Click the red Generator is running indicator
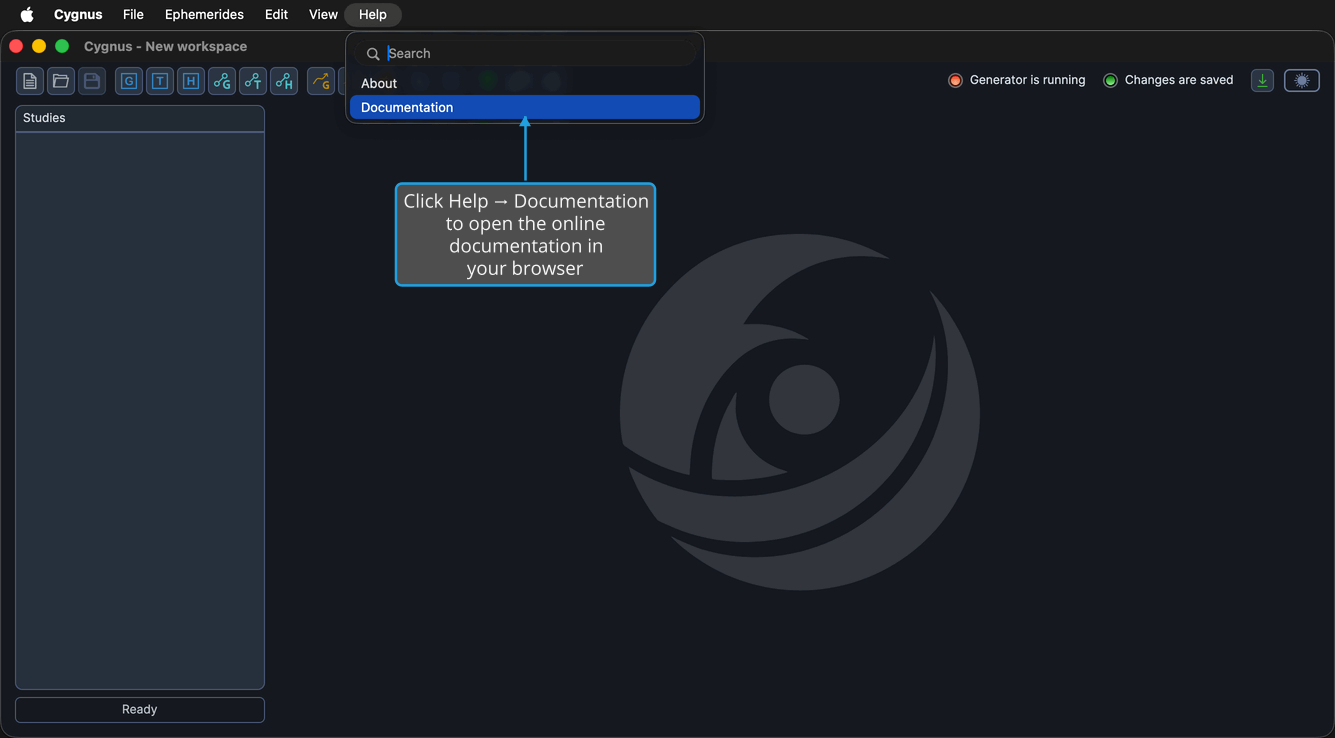 tap(955, 80)
